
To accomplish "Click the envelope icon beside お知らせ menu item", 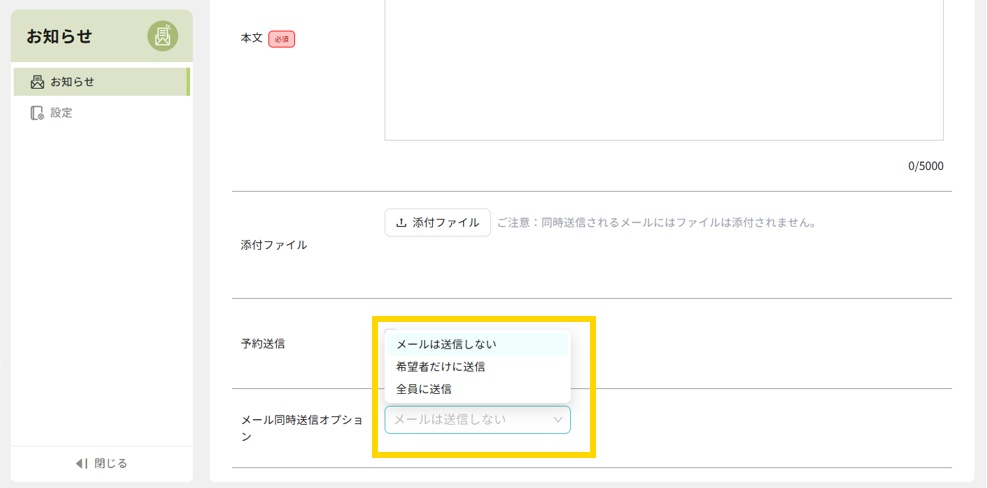I will (x=38, y=82).
